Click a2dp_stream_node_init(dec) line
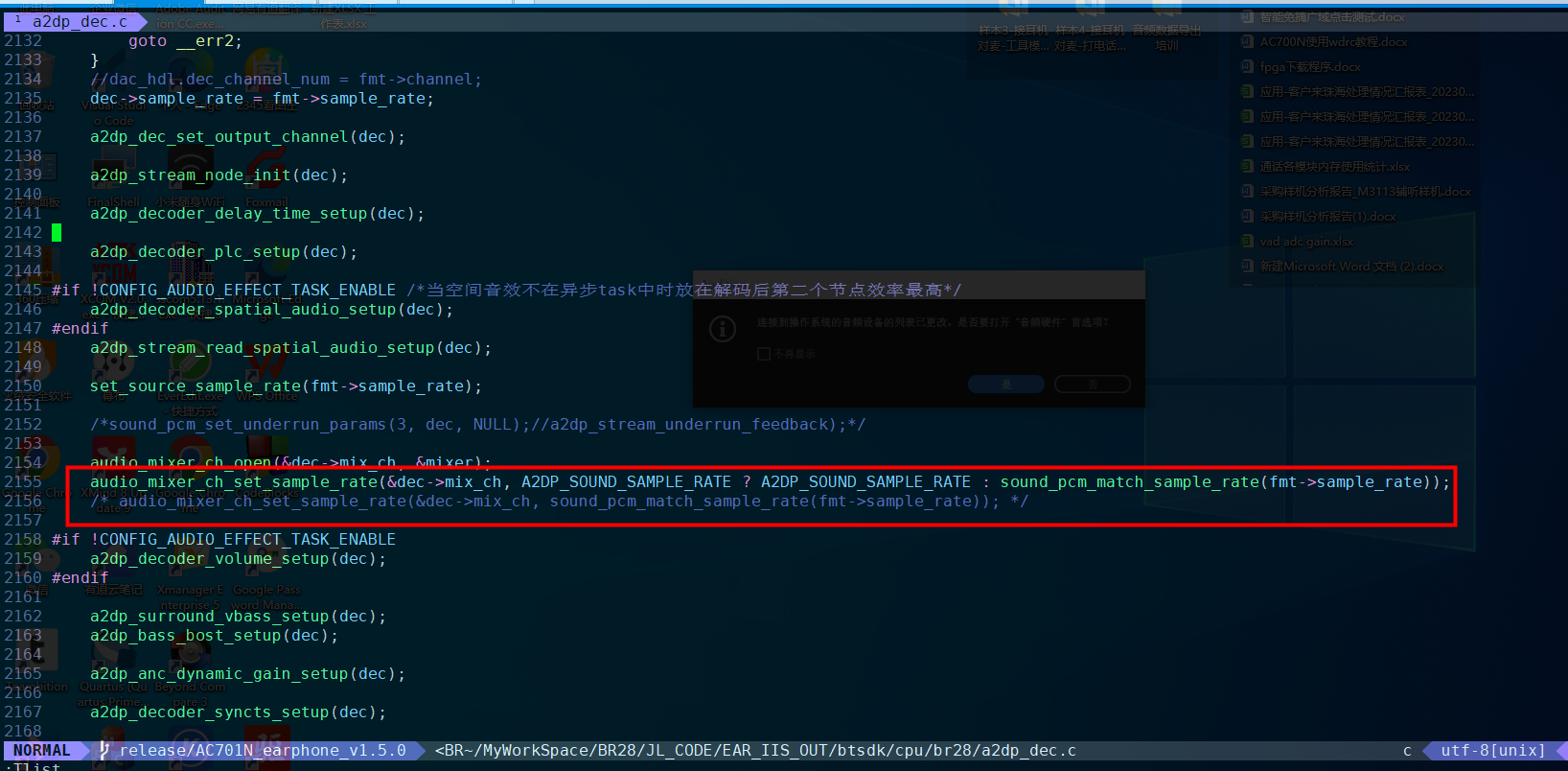The width and height of the screenshot is (1568, 771). (219, 175)
